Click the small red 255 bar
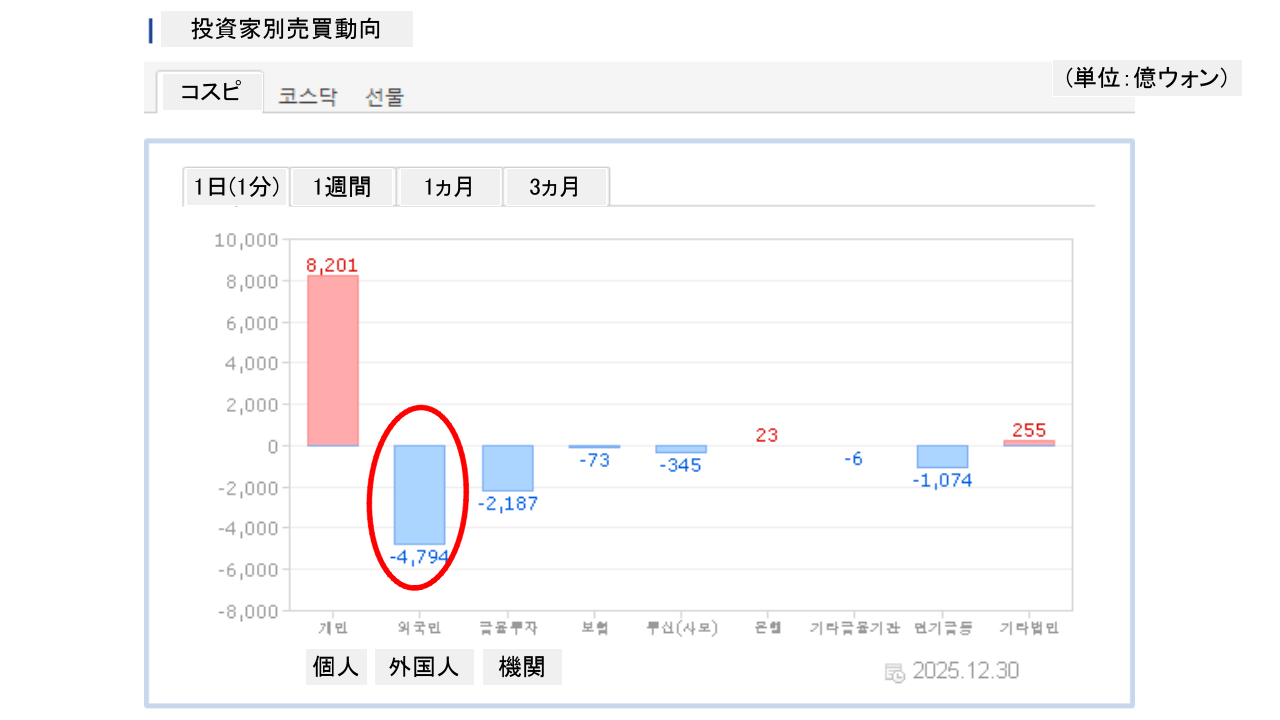The image size is (1280, 720). point(1029,443)
